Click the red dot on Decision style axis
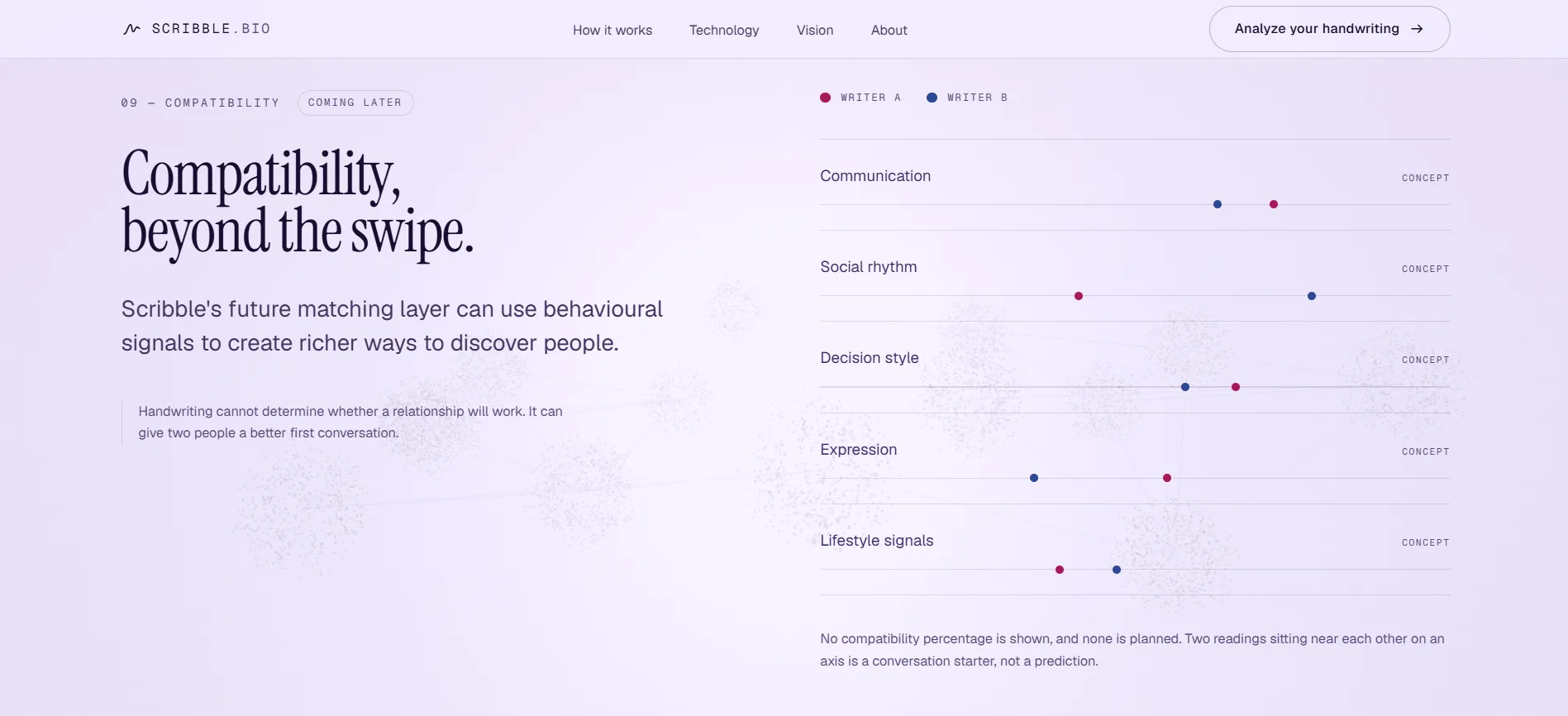The image size is (1568, 716). coord(1236,387)
